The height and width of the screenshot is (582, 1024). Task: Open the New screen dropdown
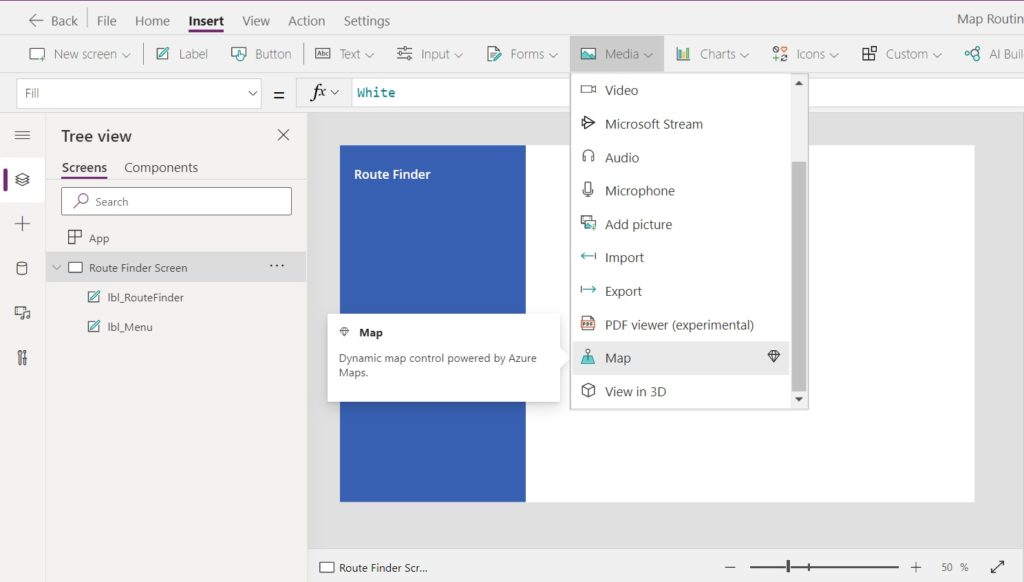[80, 54]
